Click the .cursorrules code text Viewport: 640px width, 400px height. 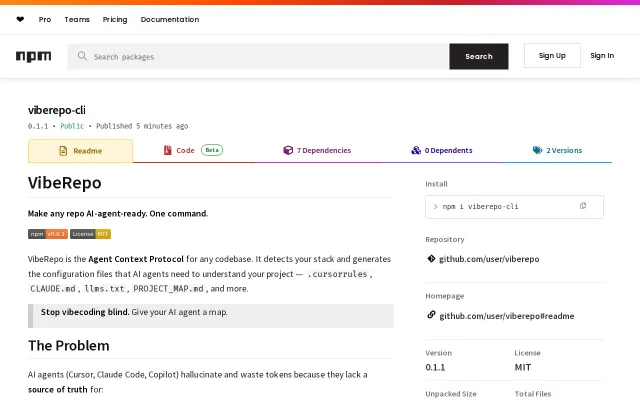[x=337, y=274]
